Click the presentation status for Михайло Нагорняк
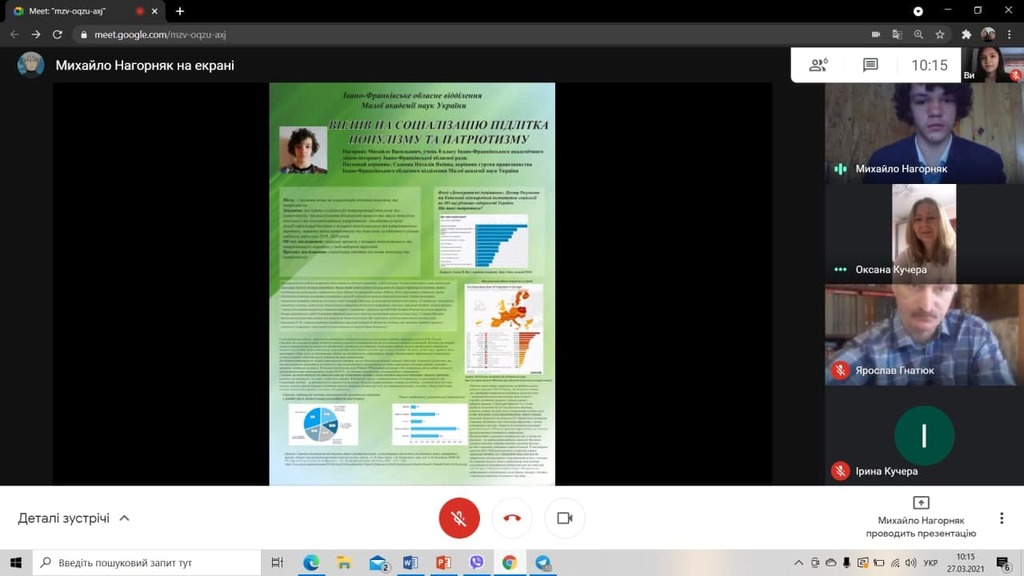 tap(921, 517)
